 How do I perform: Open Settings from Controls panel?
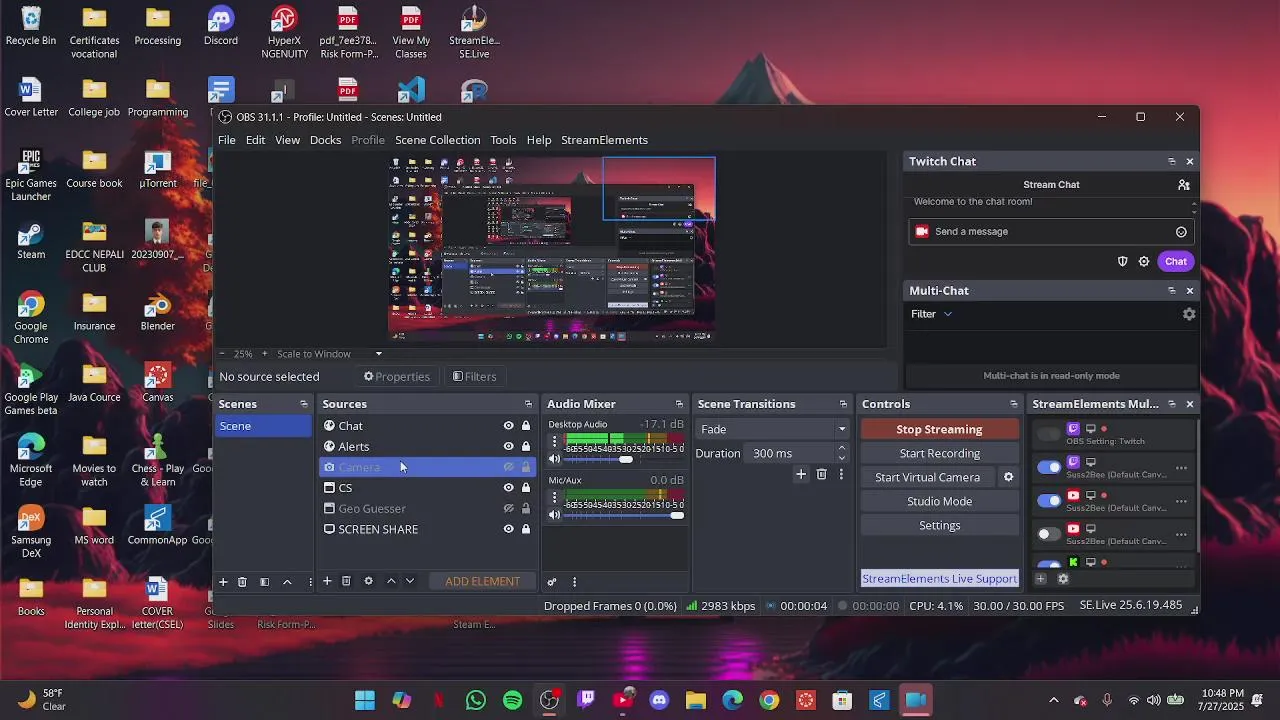pos(939,525)
